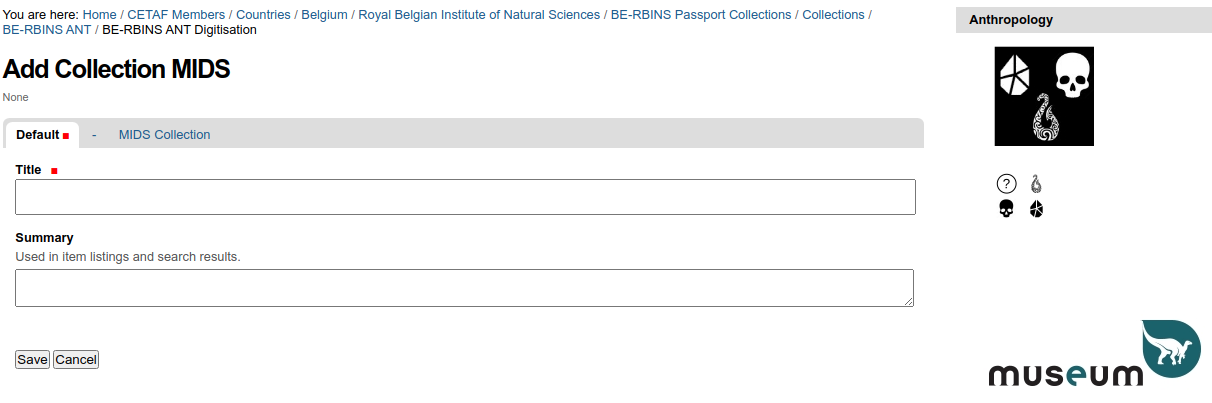Image resolution: width=1212 pixels, height=403 pixels.
Task: Switch to the MIDS Collection tab
Action: [164, 135]
